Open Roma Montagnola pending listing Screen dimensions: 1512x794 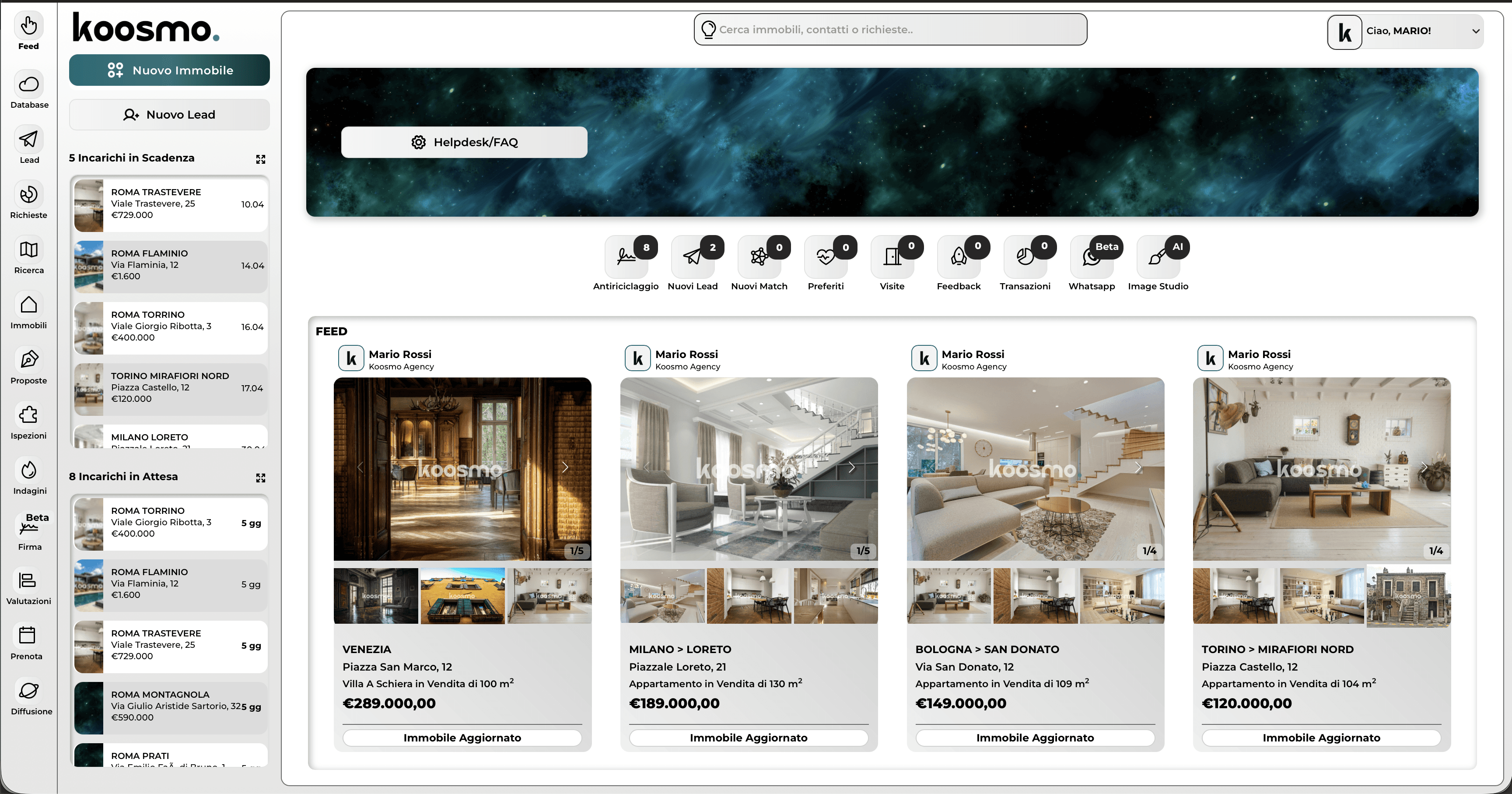click(171, 708)
